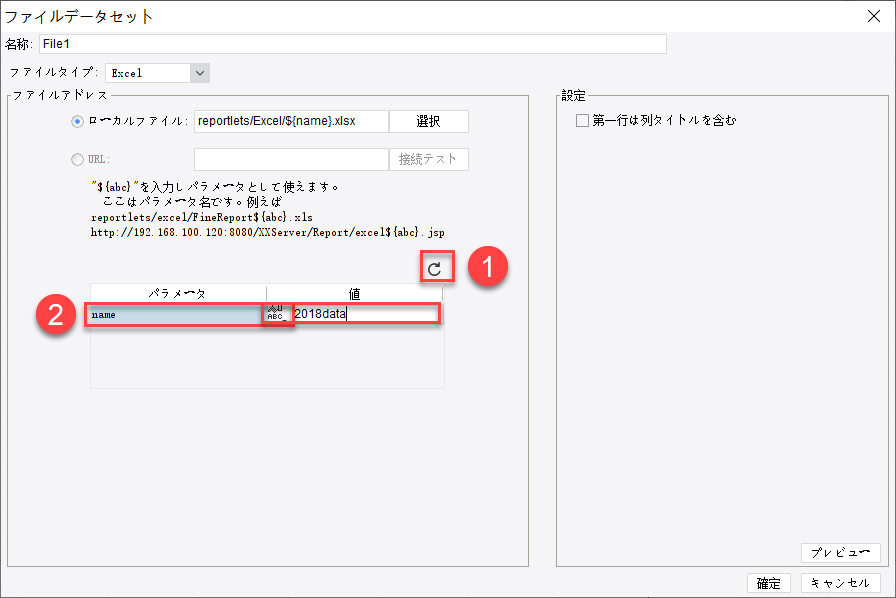This screenshot has height=598, width=896.
Task: Click the X to close the dialog
Action: point(875,16)
